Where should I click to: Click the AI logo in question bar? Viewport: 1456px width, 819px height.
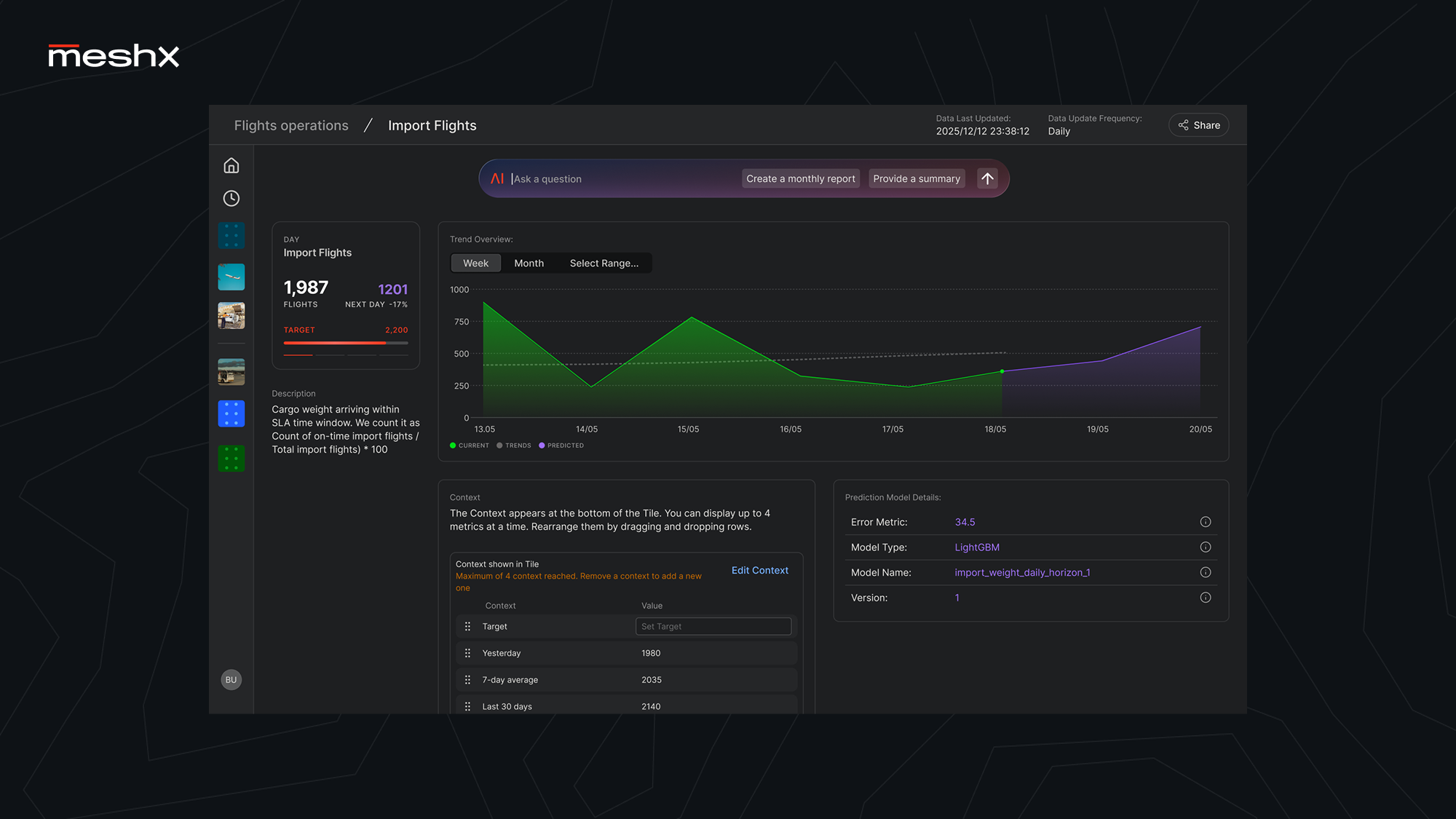497,178
